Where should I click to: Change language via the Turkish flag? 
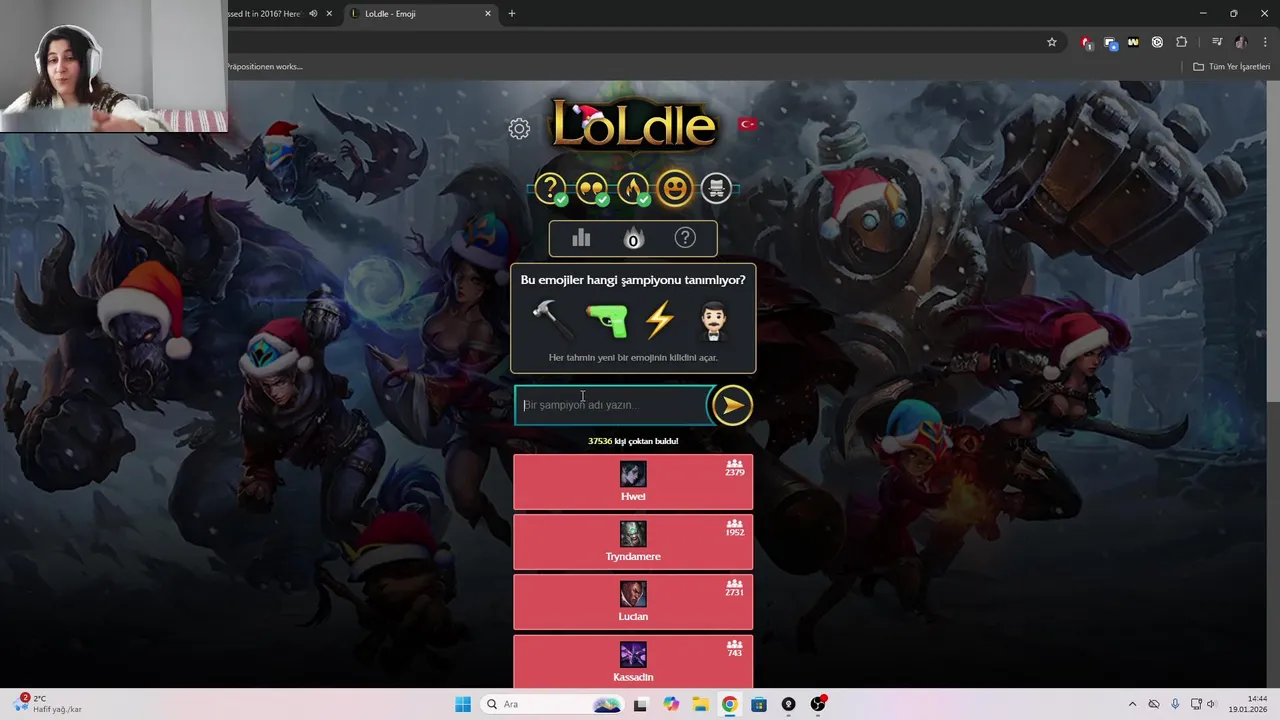tap(747, 124)
